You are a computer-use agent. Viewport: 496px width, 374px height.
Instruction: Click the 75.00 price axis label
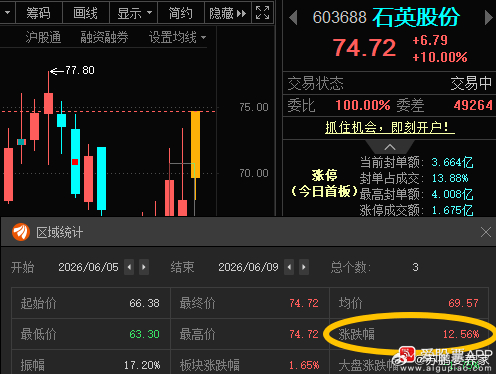point(254,107)
